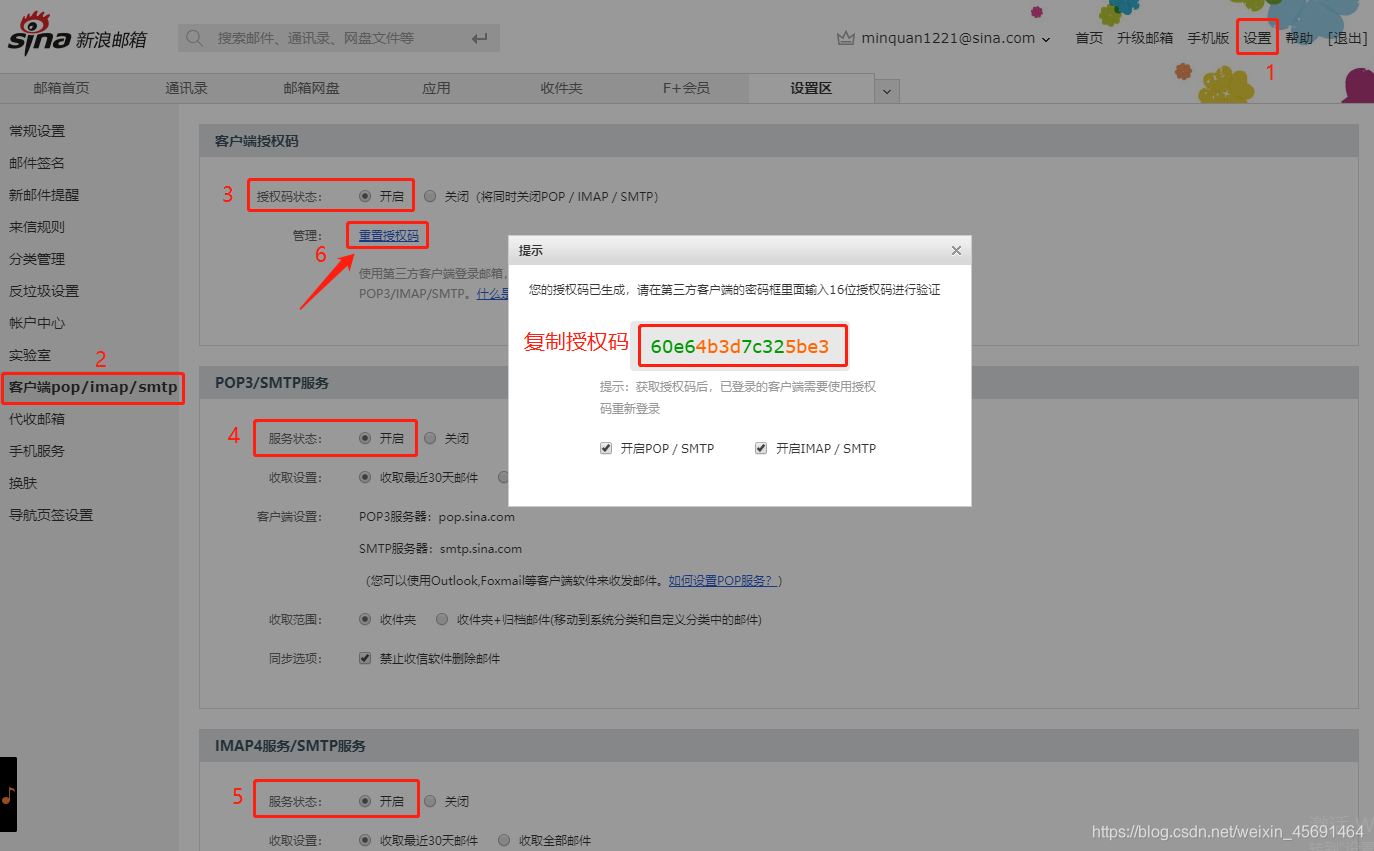Click the pop.sina.com server text
The height and width of the screenshot is (851, 1374).
477,517
